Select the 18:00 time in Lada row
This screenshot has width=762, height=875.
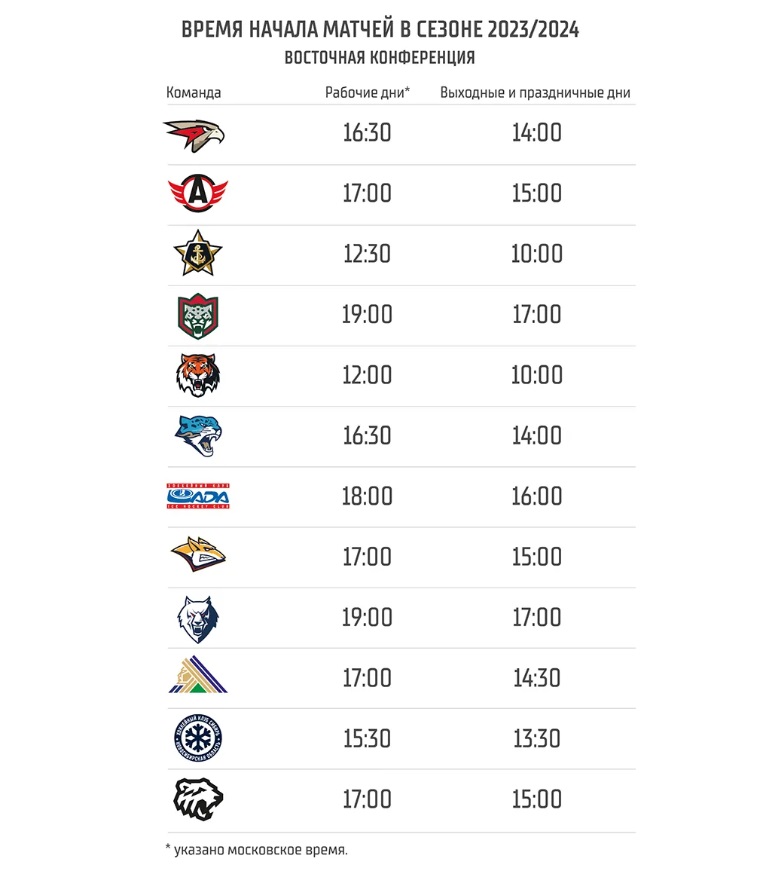pos(367,497)
